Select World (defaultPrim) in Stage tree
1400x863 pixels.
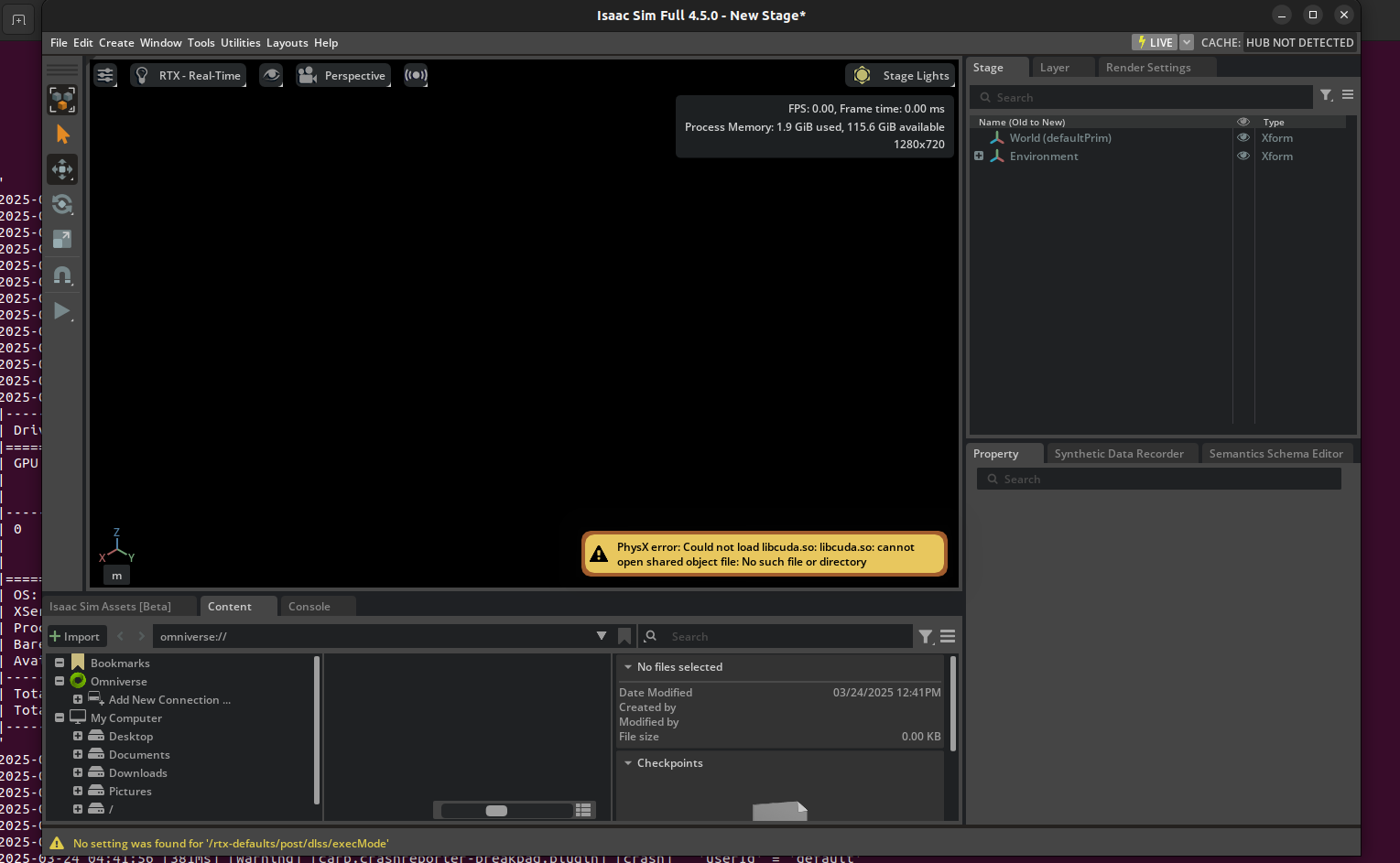click(x=1060, y=138)
